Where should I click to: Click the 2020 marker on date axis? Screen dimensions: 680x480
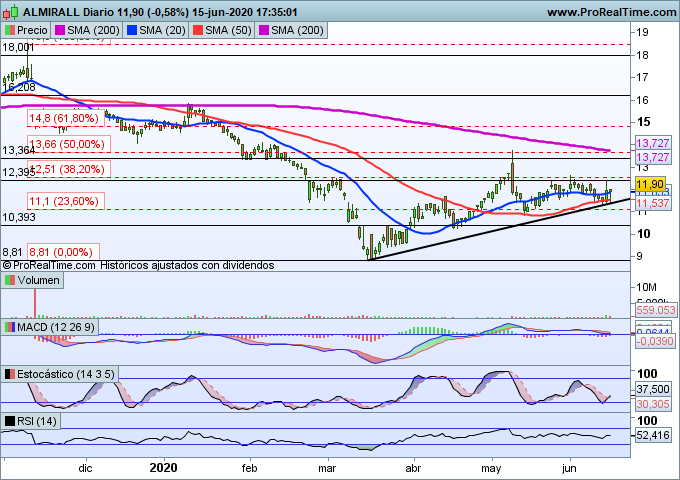163,467
